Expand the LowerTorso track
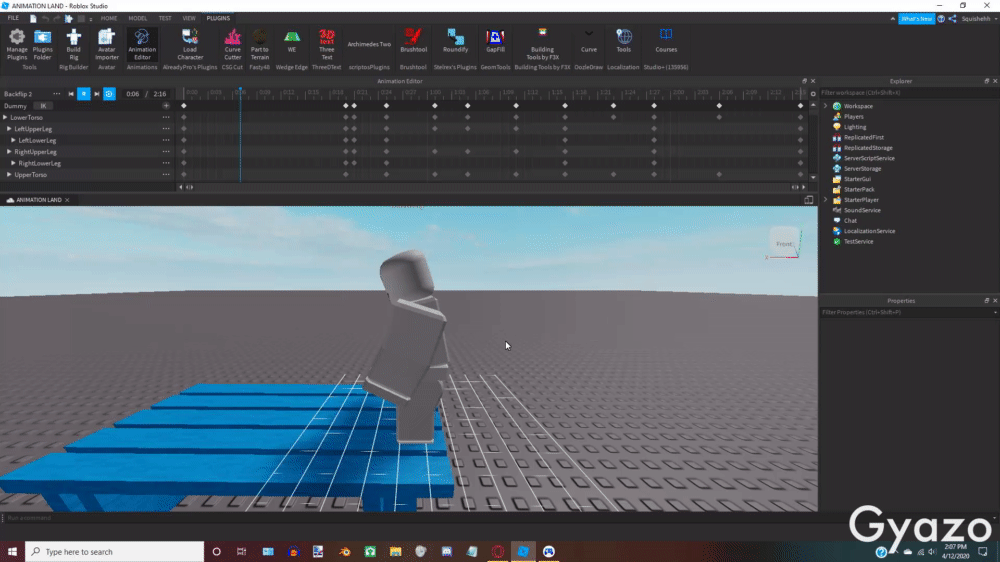Image resolution: width=1000 pixels, height=562 pixels. pos(5,117)
